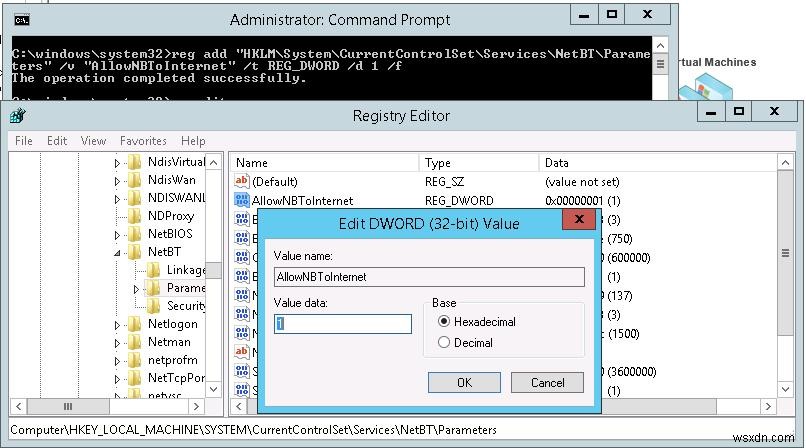The height and width of the screenshot is (448, 806).
Task: Open the Help menu in Registry Editor
Action: click(x=193, y=141)
